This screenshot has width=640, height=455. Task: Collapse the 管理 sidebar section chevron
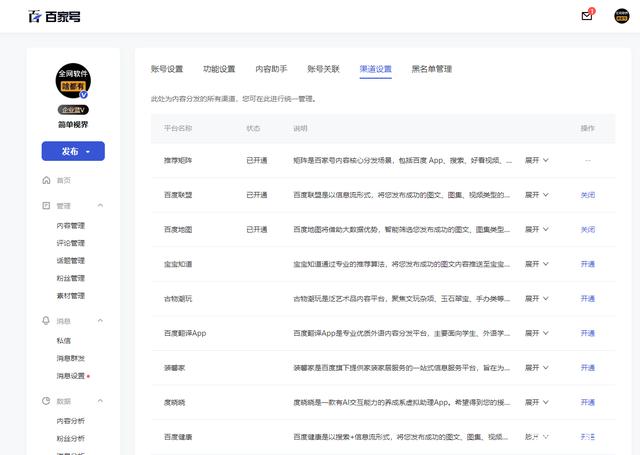pyautogui.click(x=100, y=205)
